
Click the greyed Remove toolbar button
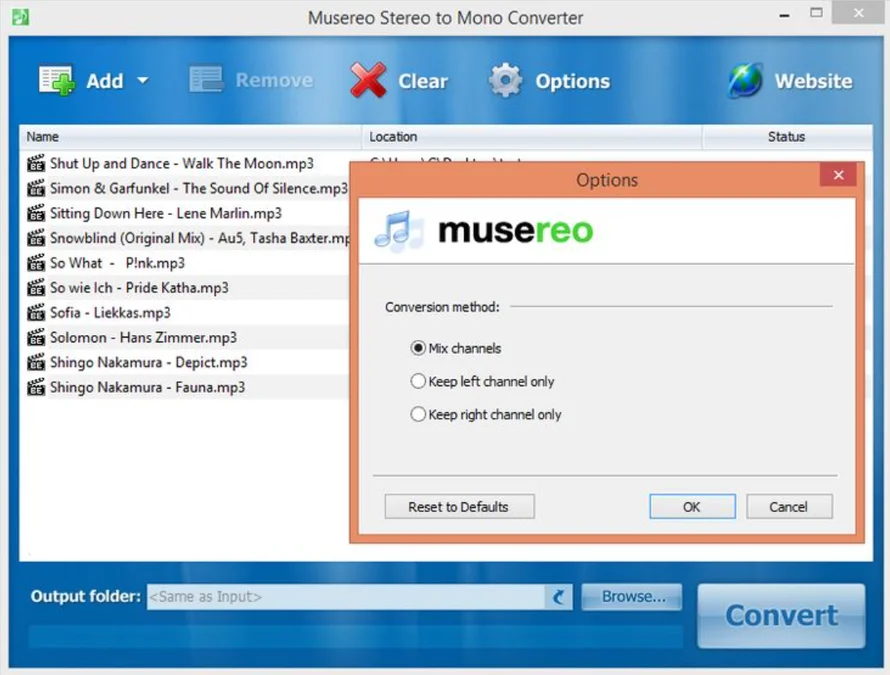[251, 80]
